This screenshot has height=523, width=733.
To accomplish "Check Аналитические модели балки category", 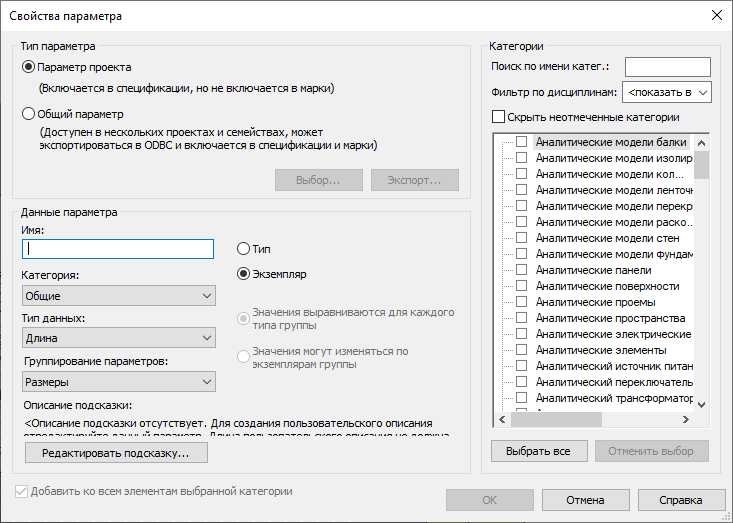I will click(x=521, y=142).
